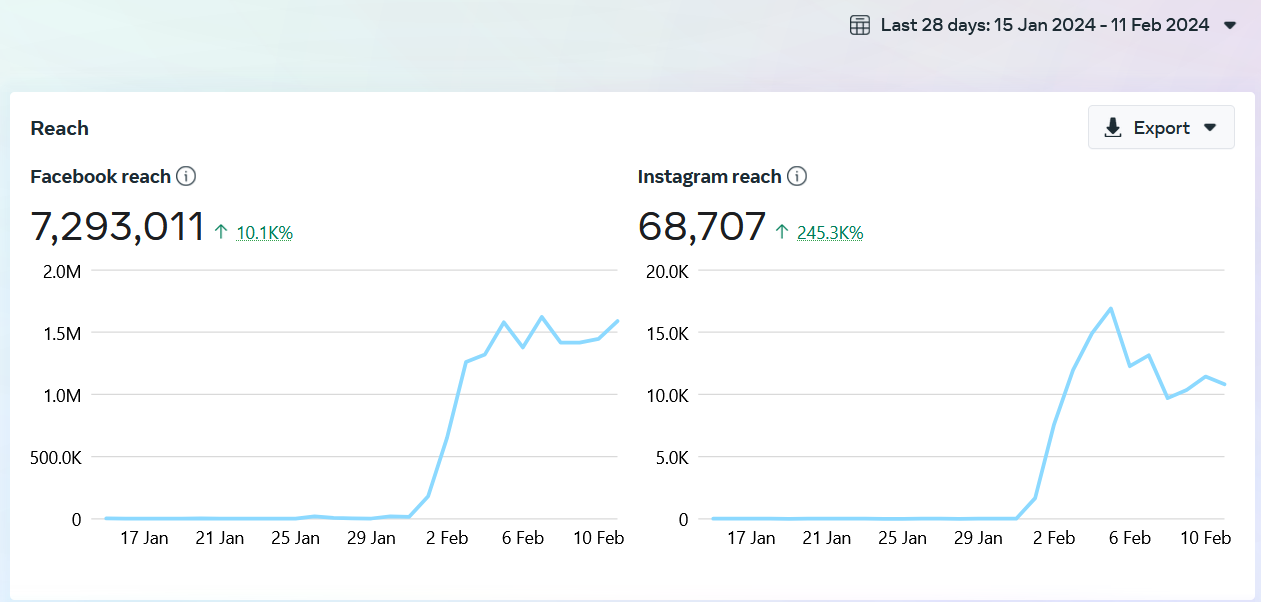Click the green up arrow beside 10.1K%
Viewport: 1261px width, 602px height.
coord(222,233)
